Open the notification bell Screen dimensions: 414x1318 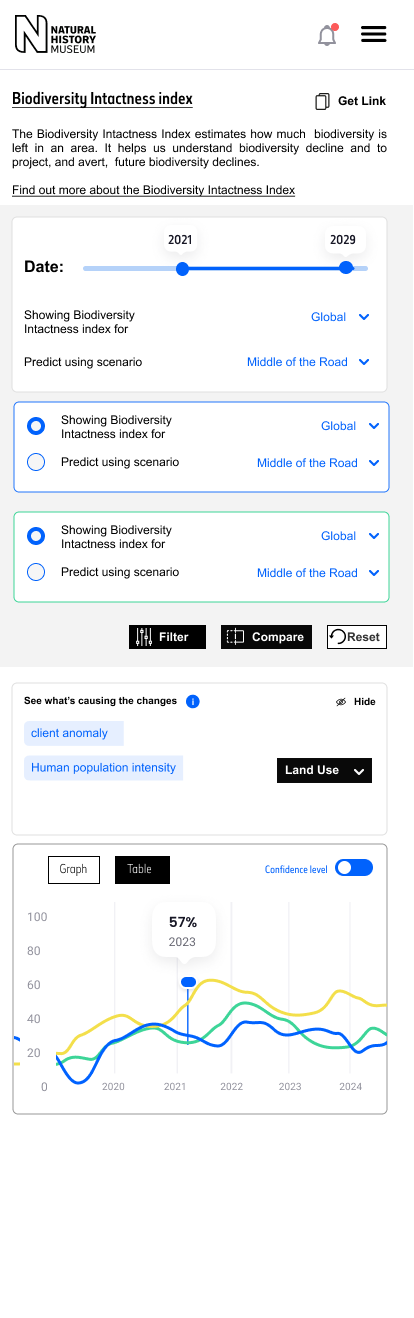(x=327, y=35)
